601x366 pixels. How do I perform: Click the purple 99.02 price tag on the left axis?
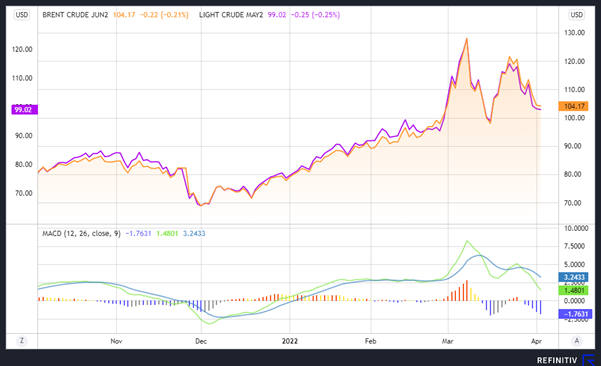25,110
